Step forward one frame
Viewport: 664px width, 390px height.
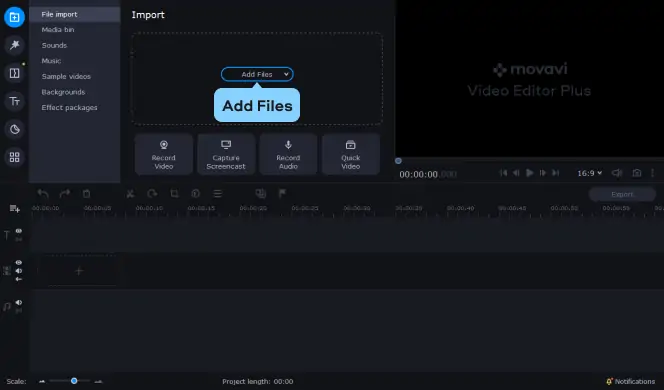coord(542,173)
